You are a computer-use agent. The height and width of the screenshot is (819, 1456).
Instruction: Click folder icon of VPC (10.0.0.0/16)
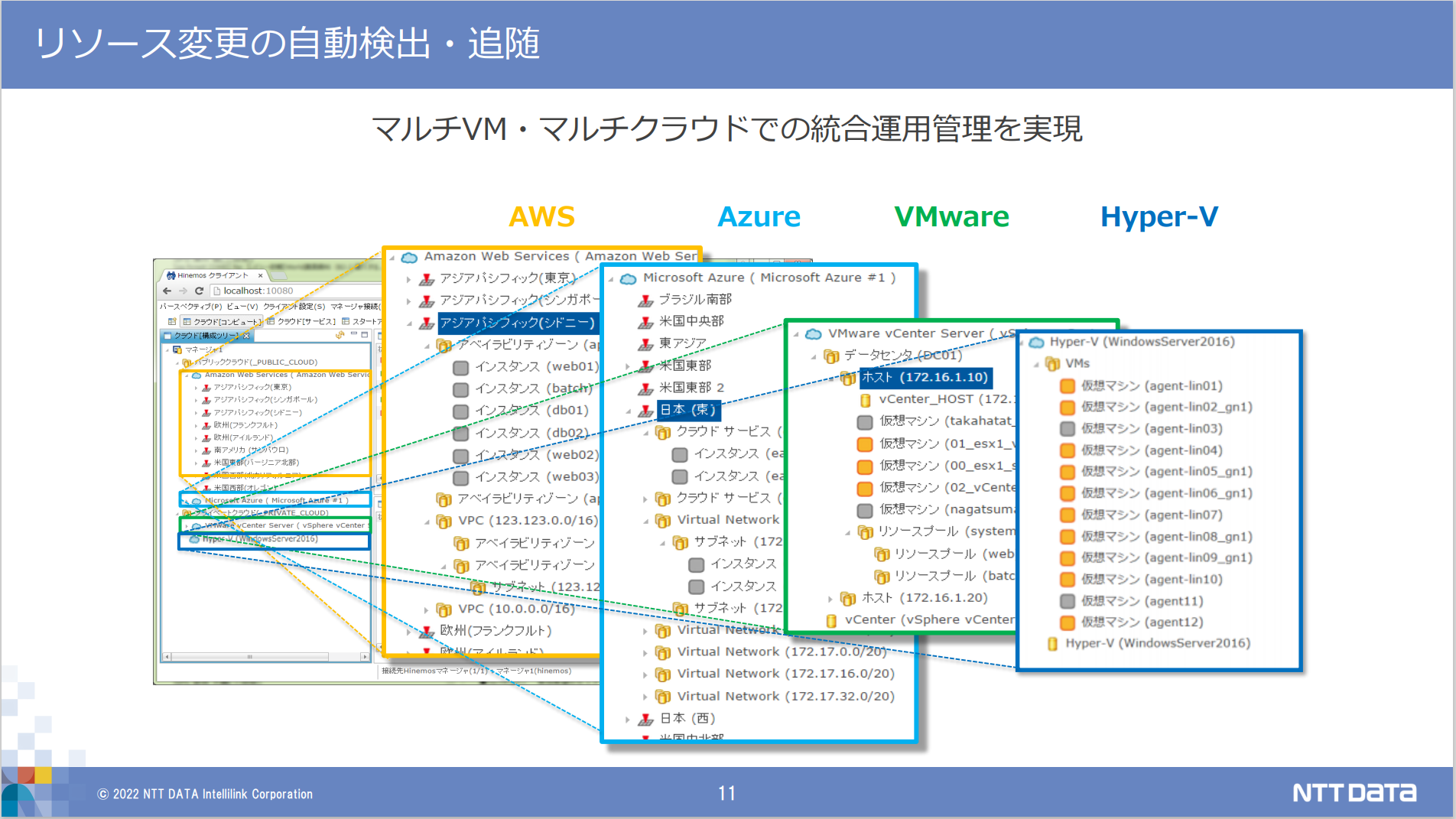pos(444,609)
